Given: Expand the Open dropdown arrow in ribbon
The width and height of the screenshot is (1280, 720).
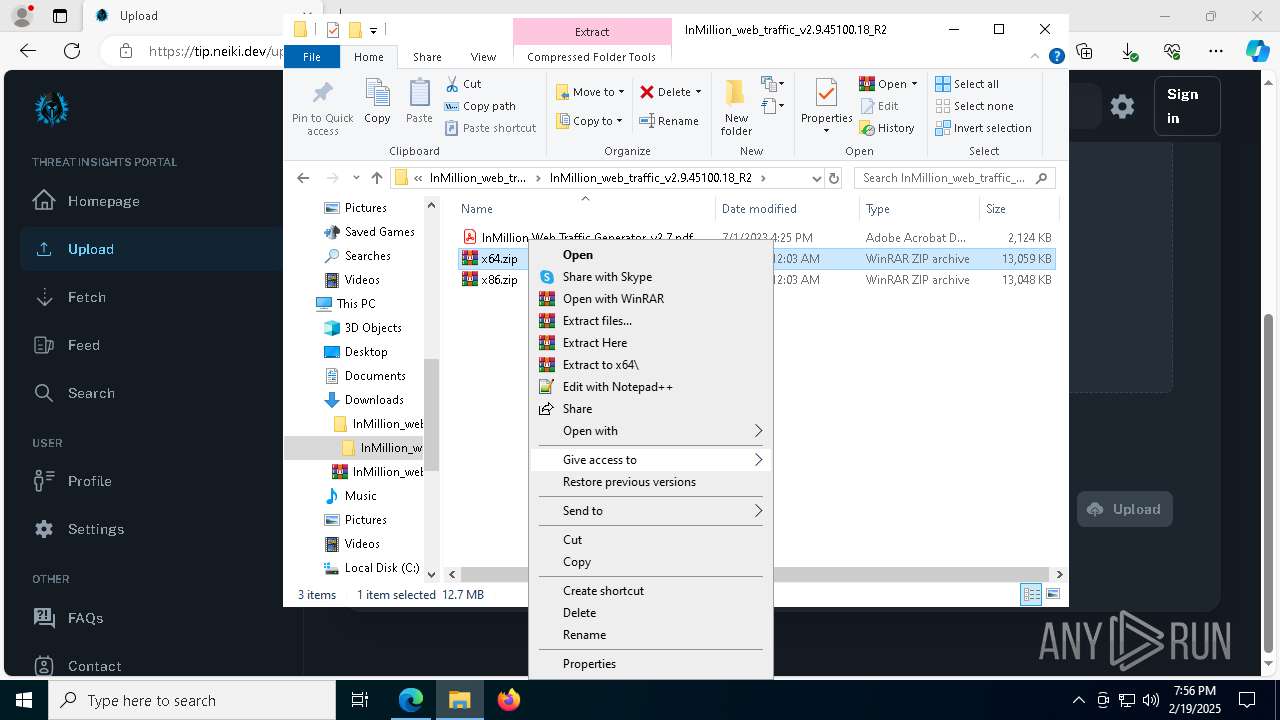Looking at the screenshot, I should (914, 84).
